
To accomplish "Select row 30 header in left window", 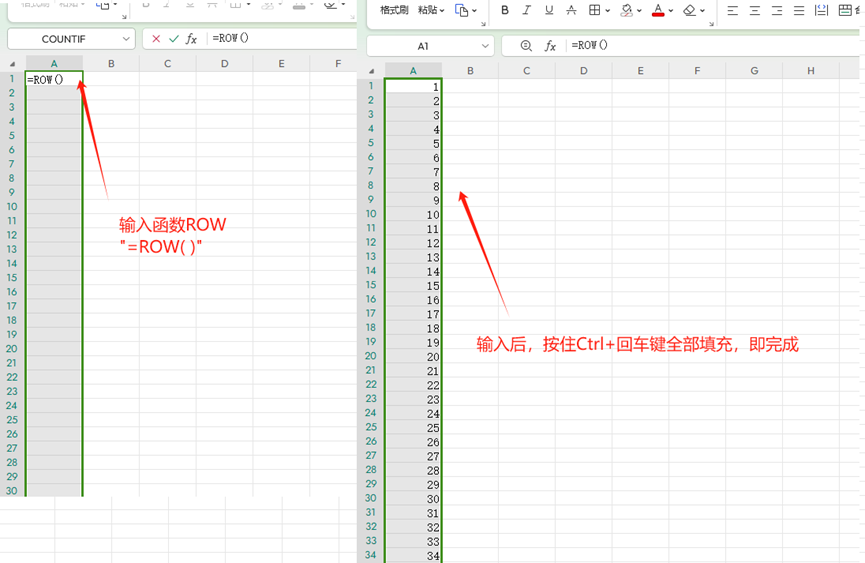I will pos(12,491).
